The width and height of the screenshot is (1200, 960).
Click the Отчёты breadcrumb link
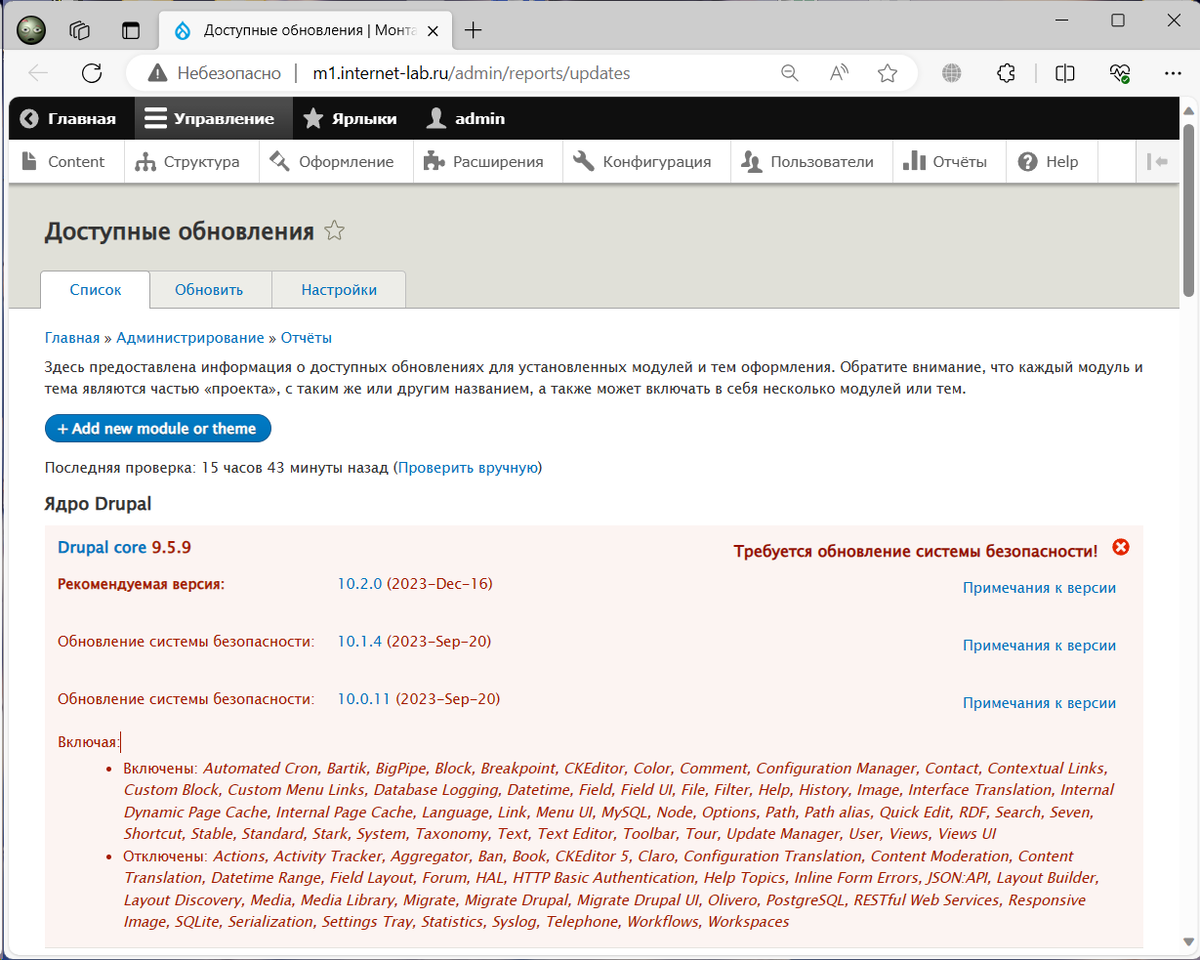306,338
